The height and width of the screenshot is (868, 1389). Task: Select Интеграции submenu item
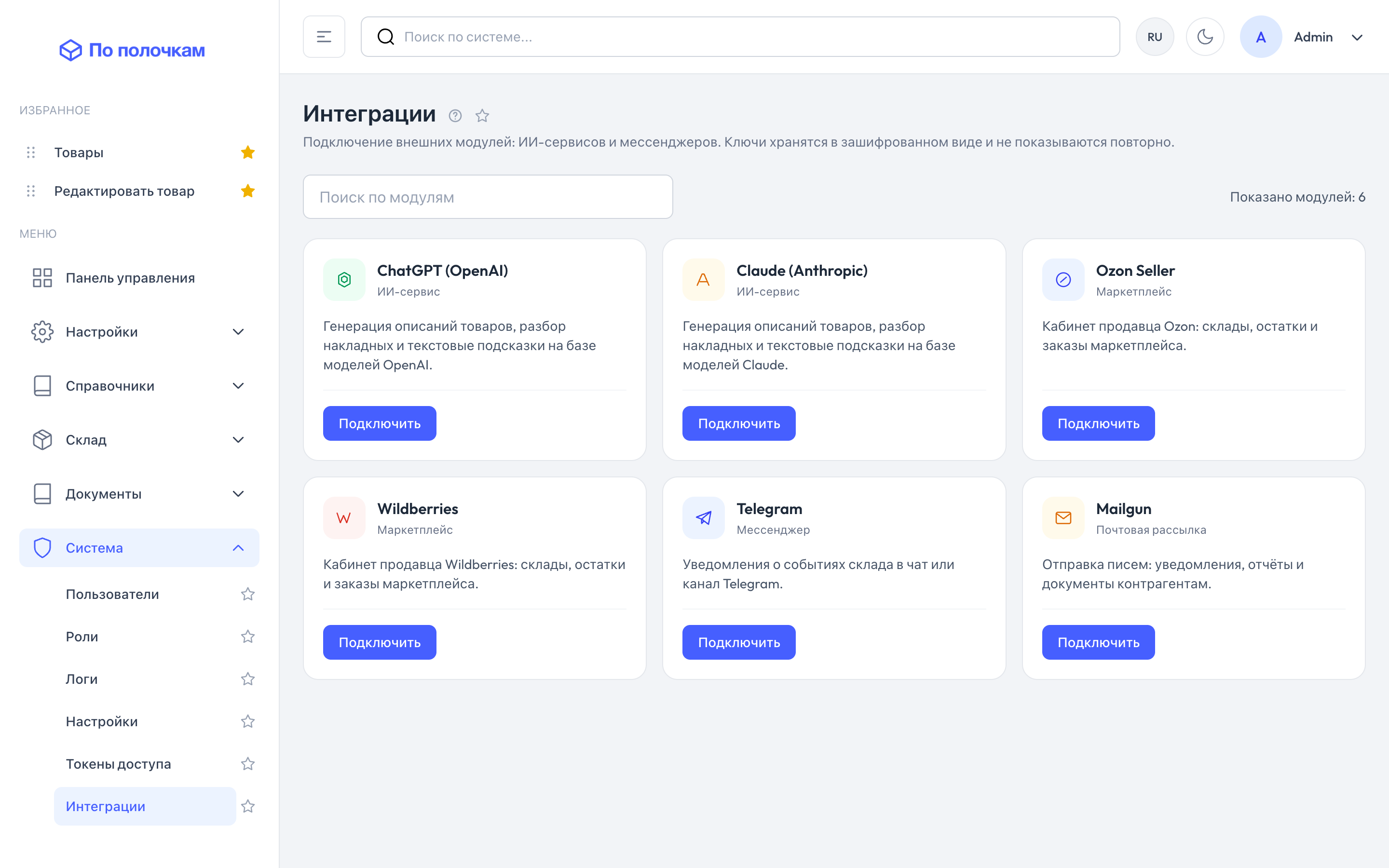145,807
